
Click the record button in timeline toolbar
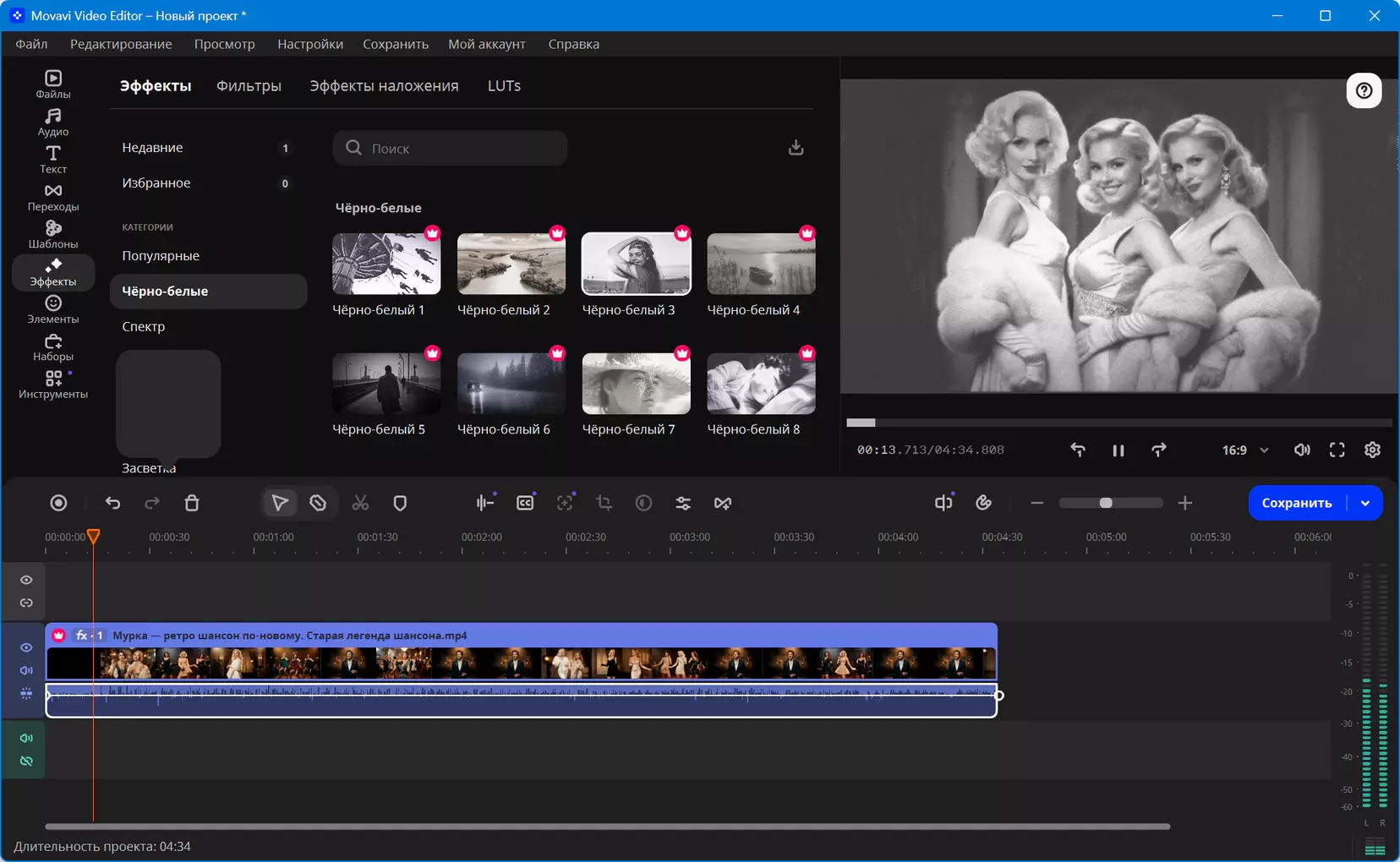coord(58,503)
